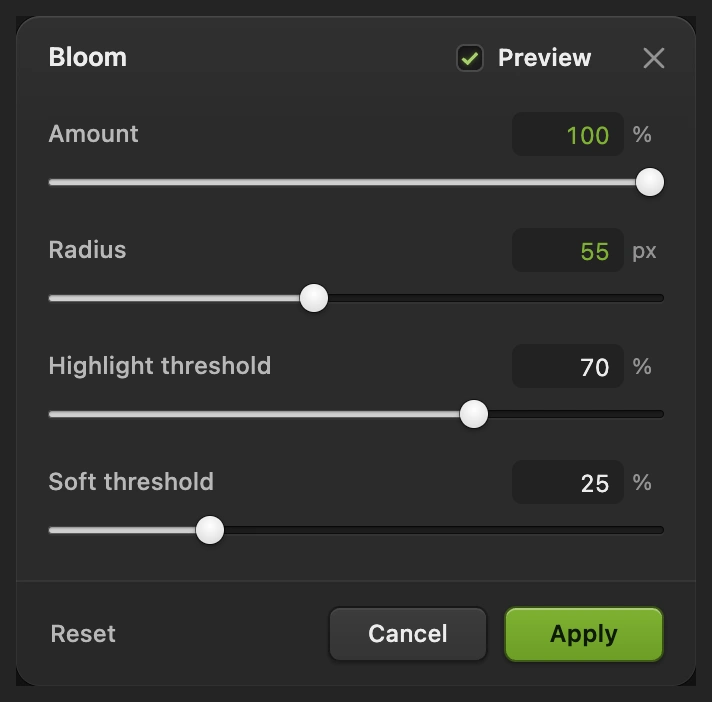
Task: Apply the Bloom effect
Action: click(x=584, y=634)
